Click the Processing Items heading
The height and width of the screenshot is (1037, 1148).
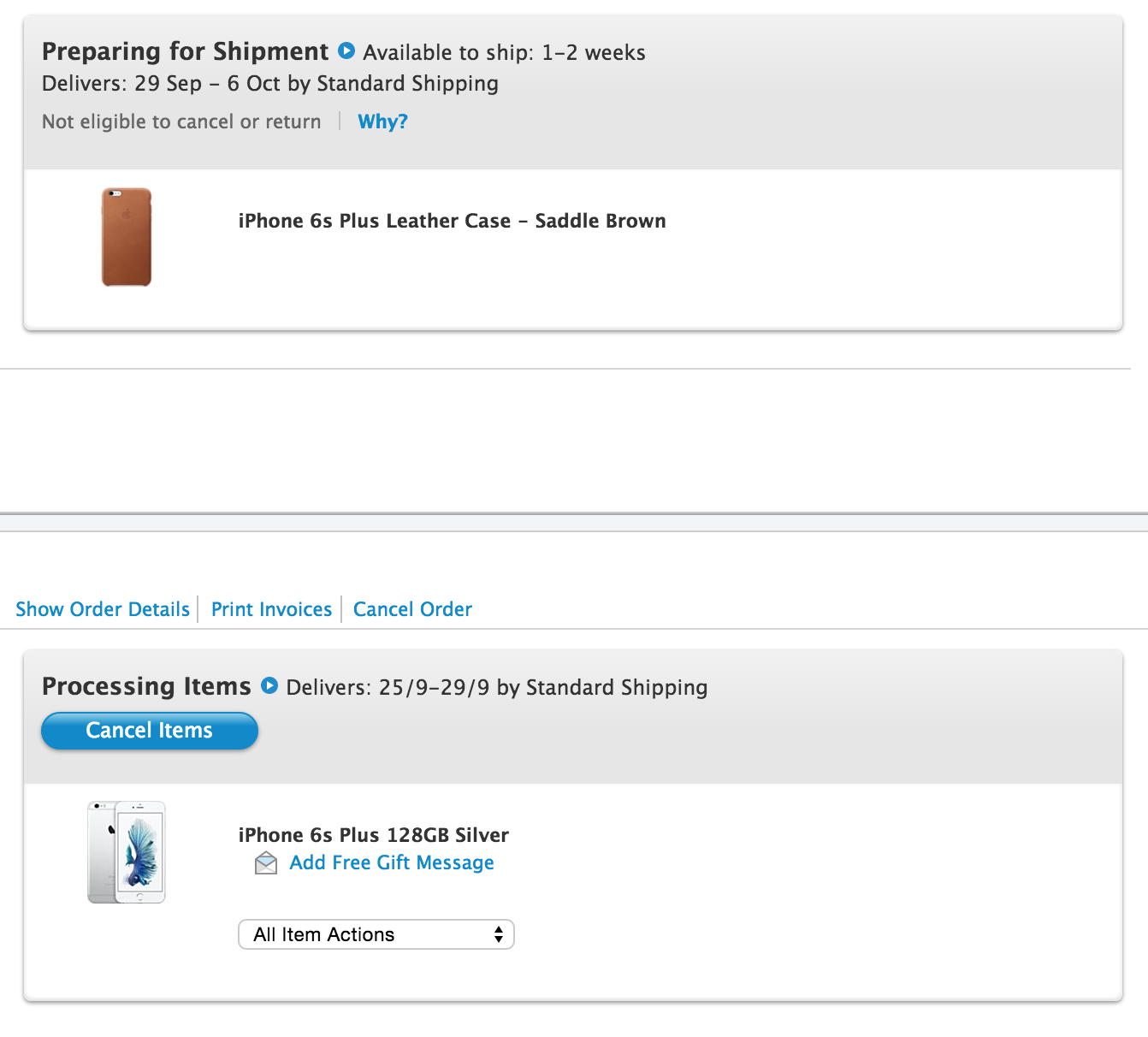click(146, 686)
